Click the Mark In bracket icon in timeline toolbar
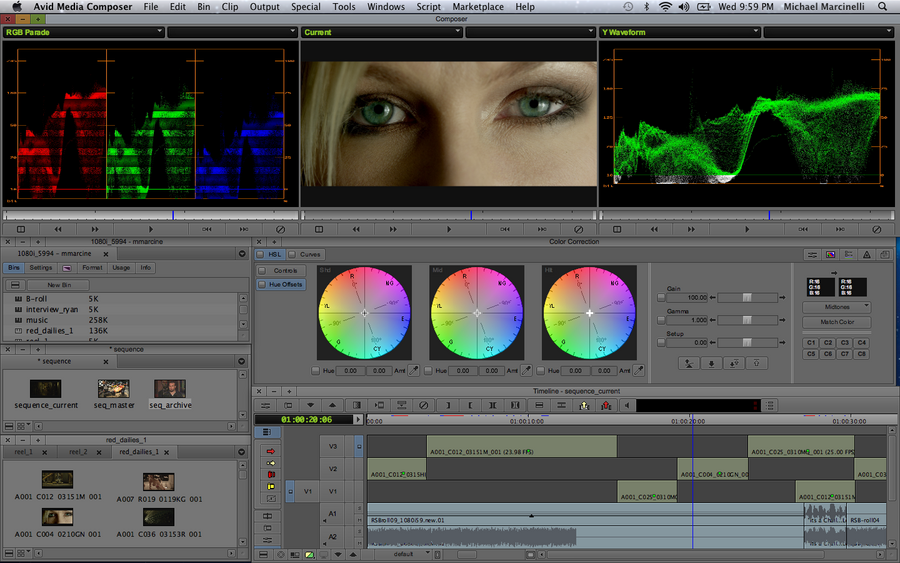Viewport: 900px width, 563px height. (x=449, y=405)
